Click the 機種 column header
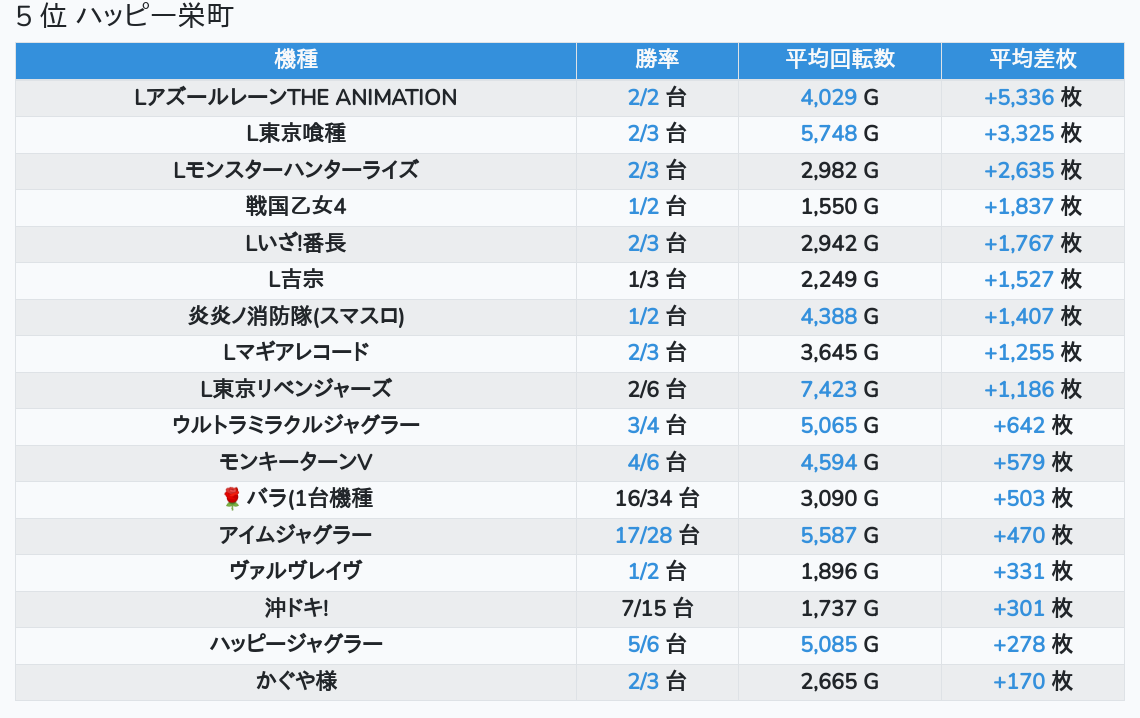This screenshot has width=1140, height=718. click(296, 60)
